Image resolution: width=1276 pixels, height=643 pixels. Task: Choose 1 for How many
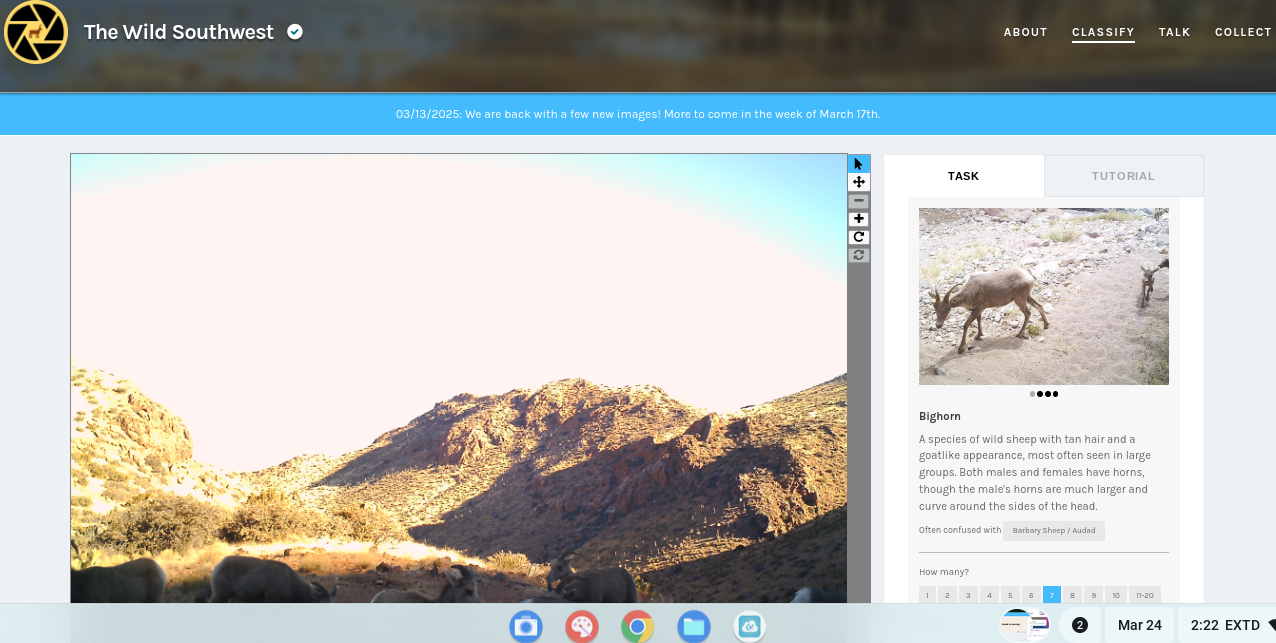[x=927, y=595]
